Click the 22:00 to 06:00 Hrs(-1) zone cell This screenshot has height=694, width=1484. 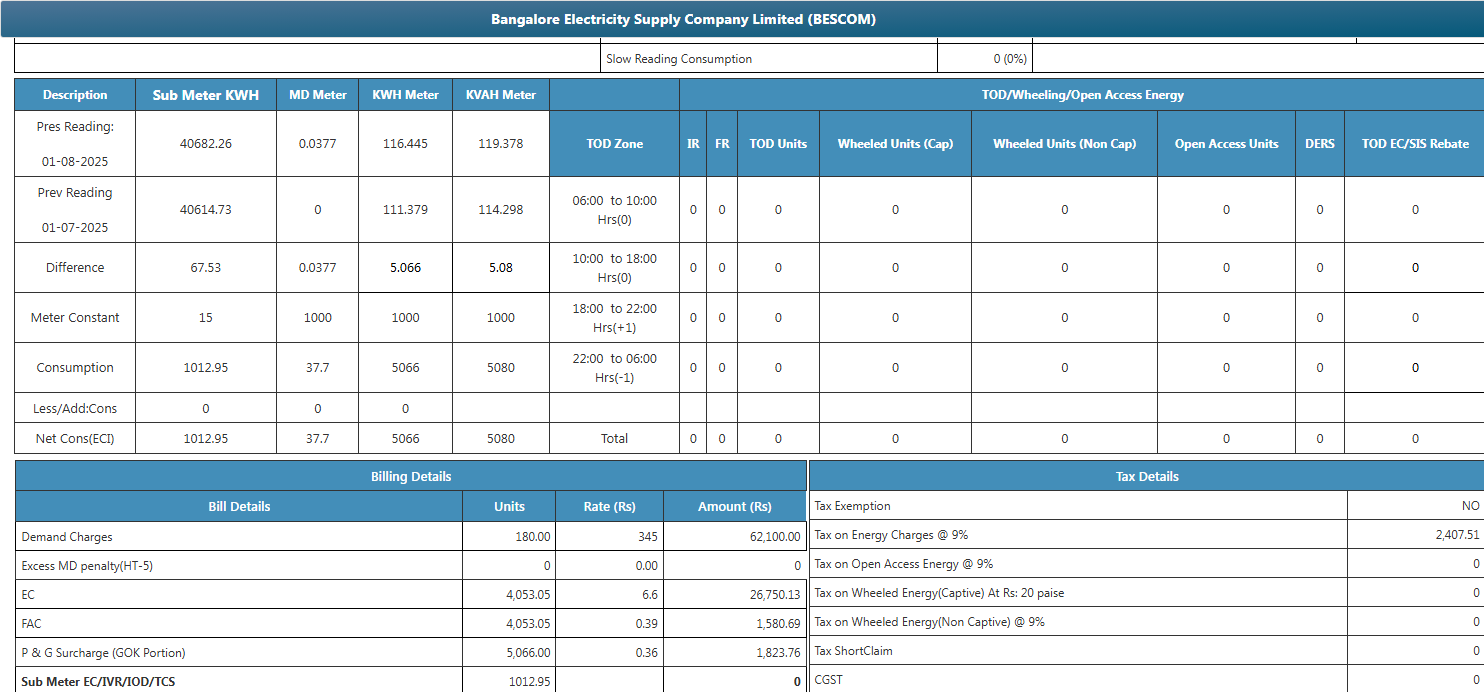point(614,368)
